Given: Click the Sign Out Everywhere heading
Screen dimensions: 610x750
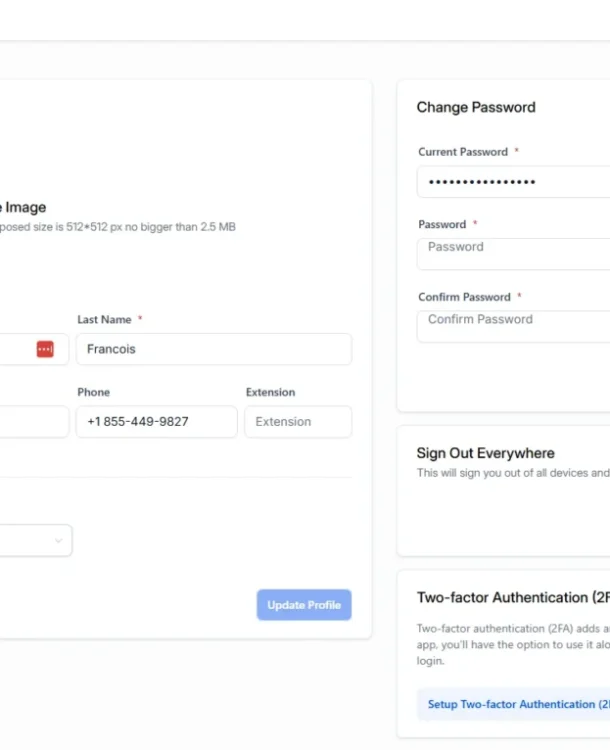Looking at the screenshot, I should click(485, 453).
